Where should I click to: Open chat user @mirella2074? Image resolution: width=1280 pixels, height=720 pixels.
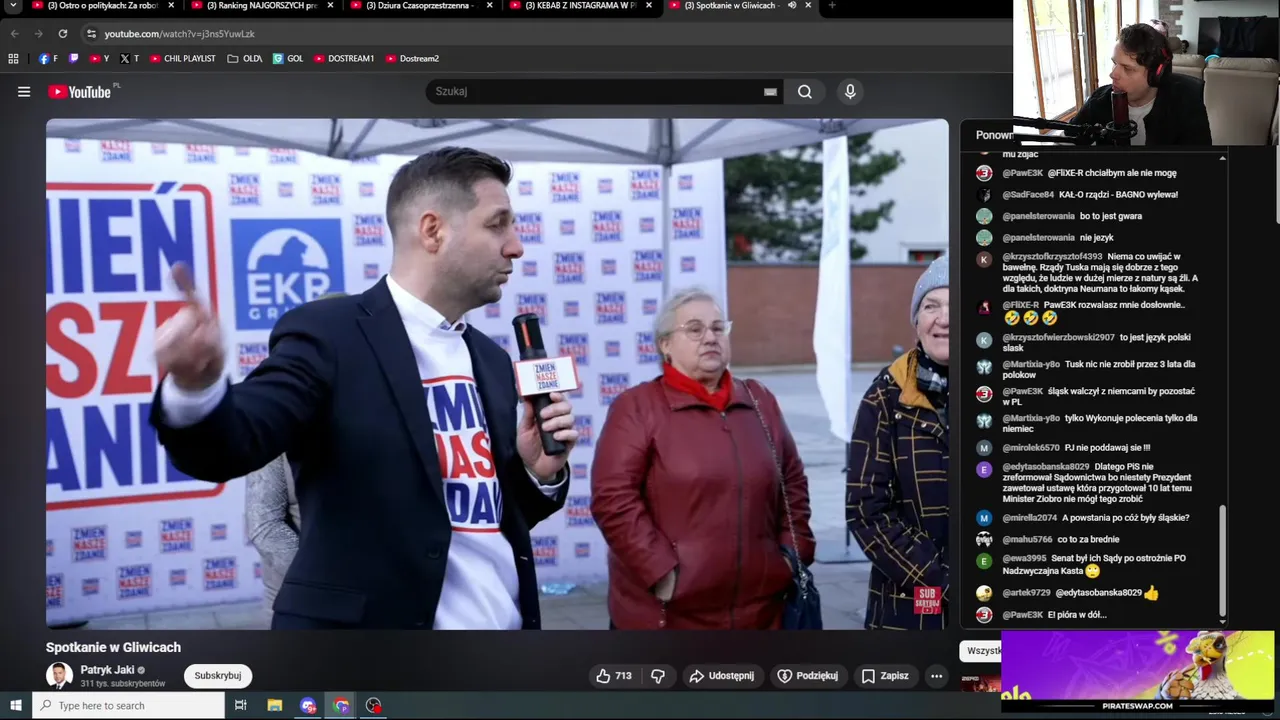(x=1029, y=518)
